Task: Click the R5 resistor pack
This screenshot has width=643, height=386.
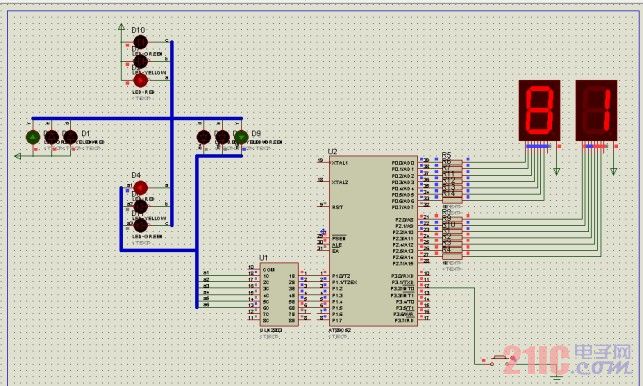Action: click(x=452, y=182)
